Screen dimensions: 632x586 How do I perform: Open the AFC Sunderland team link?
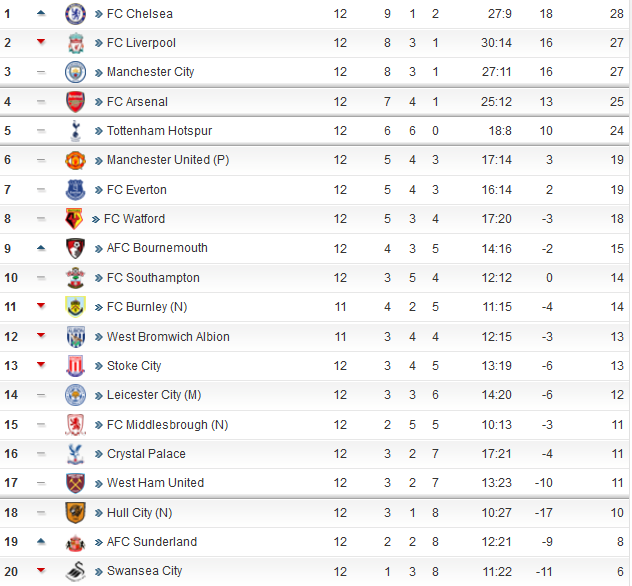pos(152,542)
